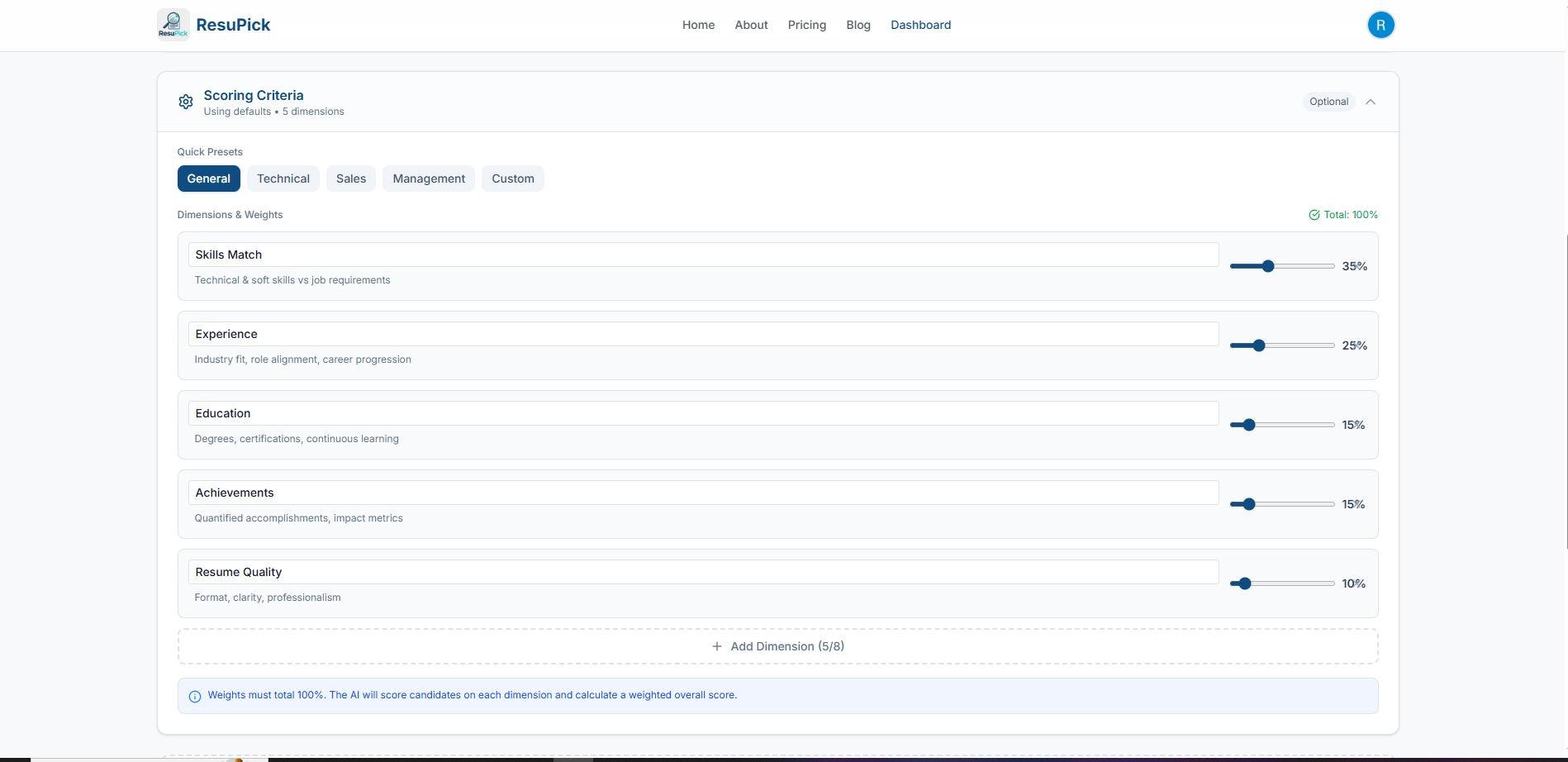The image size is (1568, 762).
Task: Click the info icon in the weights notice
Action: tap(194, 696)
